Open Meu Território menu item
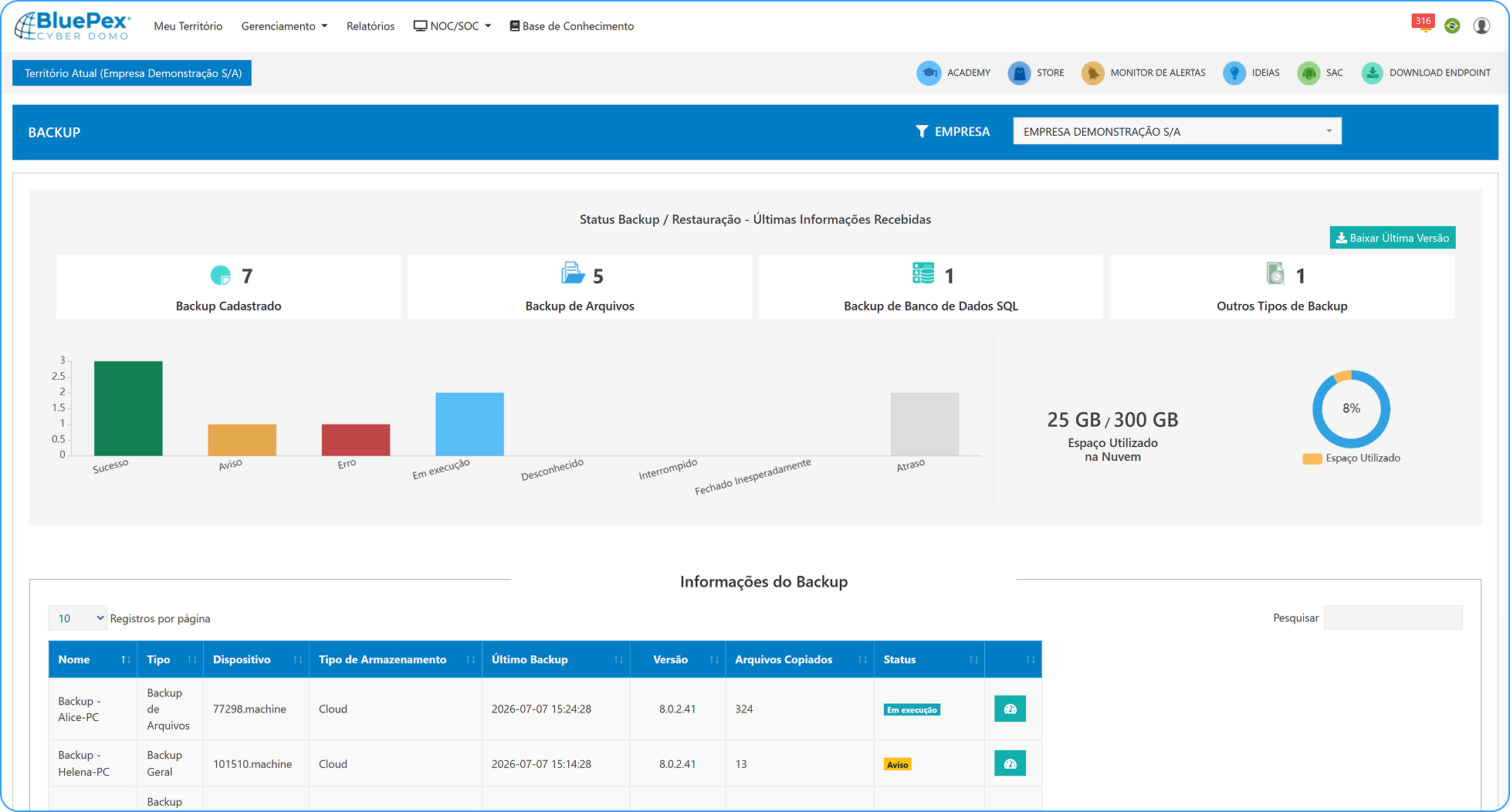 pos(188,26)
